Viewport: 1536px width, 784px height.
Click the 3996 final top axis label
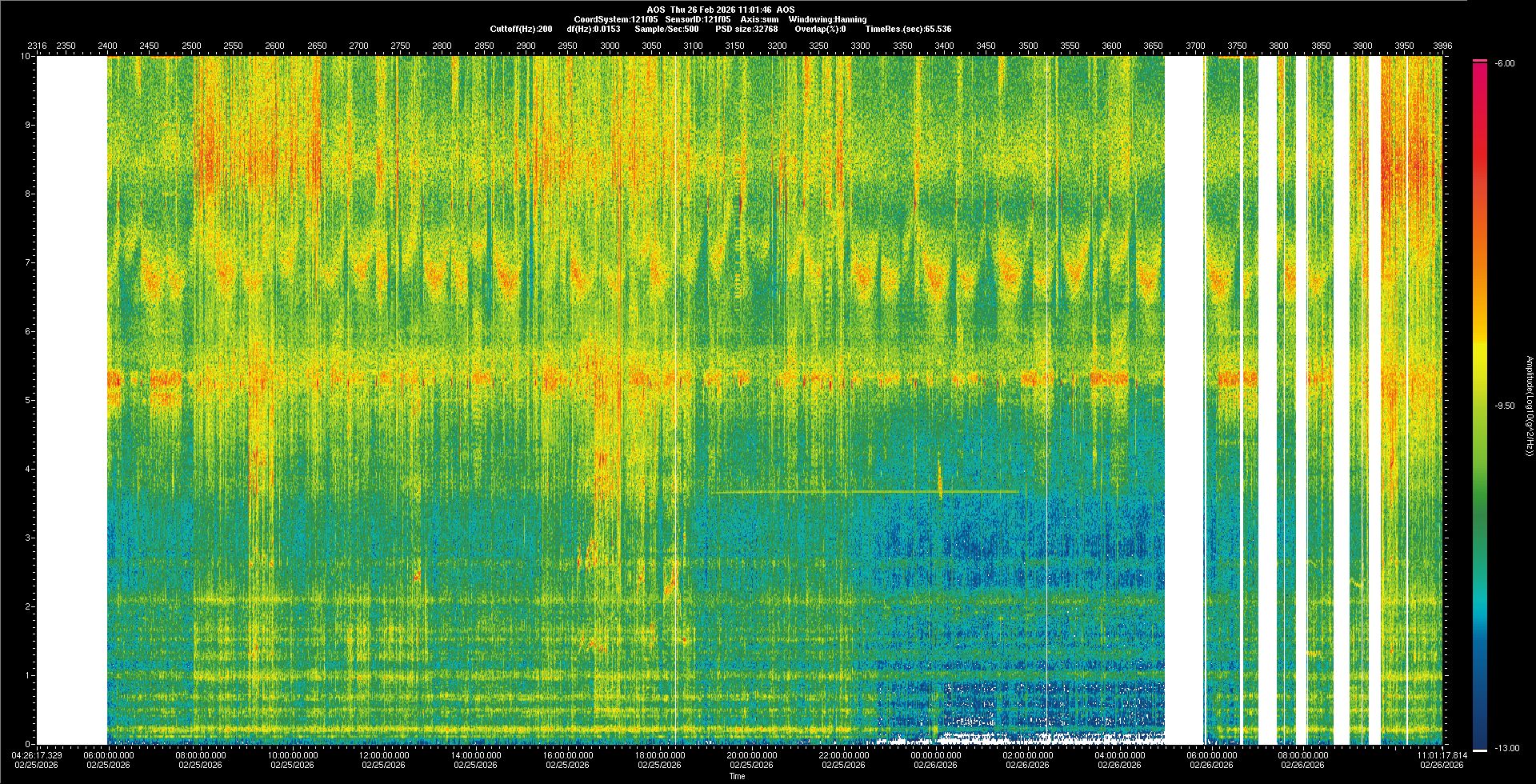pyautogui.click(x=1442, y=46)
